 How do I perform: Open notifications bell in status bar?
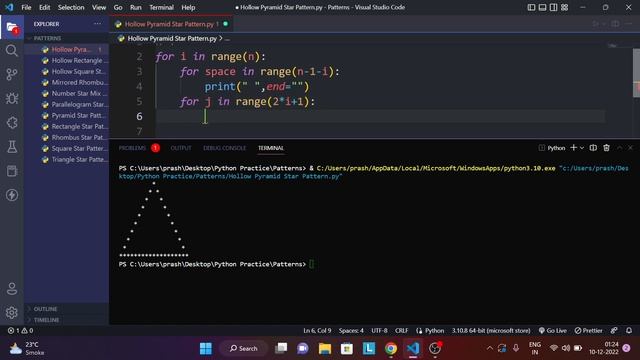629,330
